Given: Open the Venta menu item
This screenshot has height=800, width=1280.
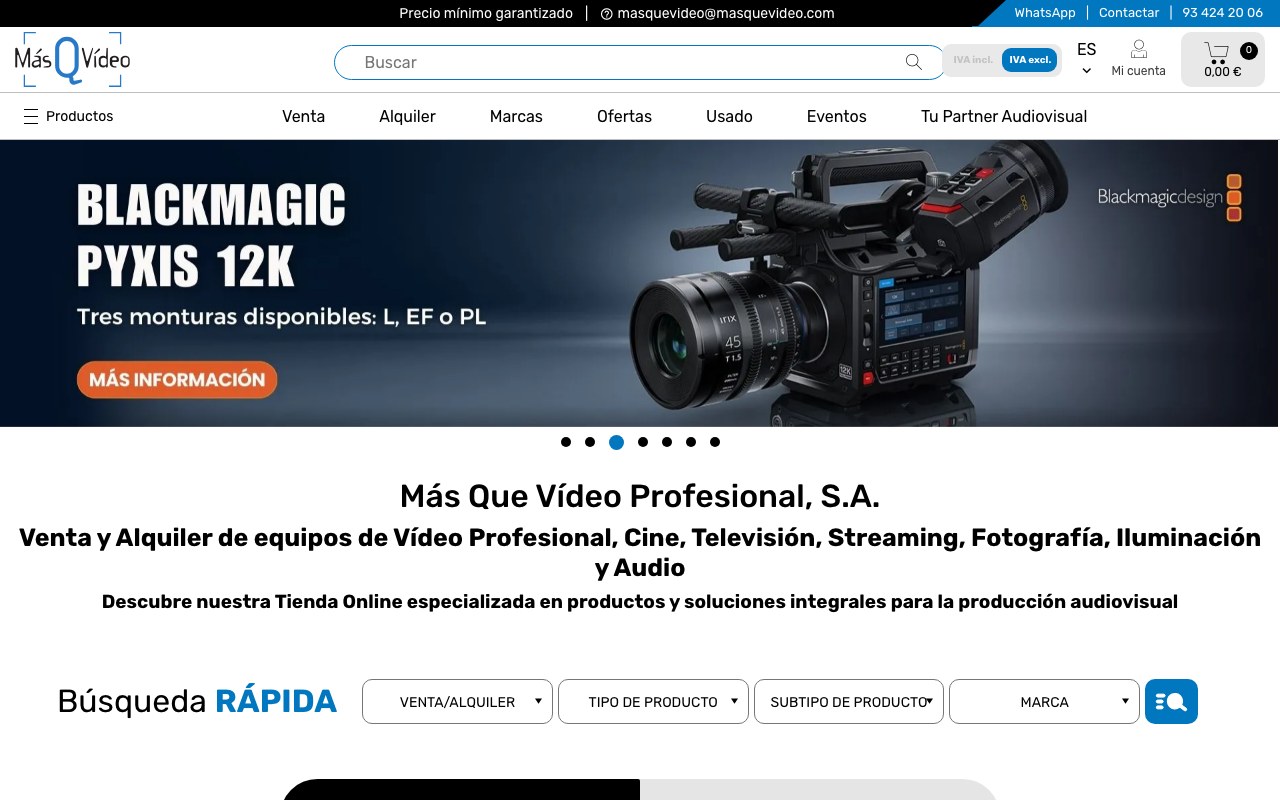Looking at the screenshot, I should [x=303, y=116].
